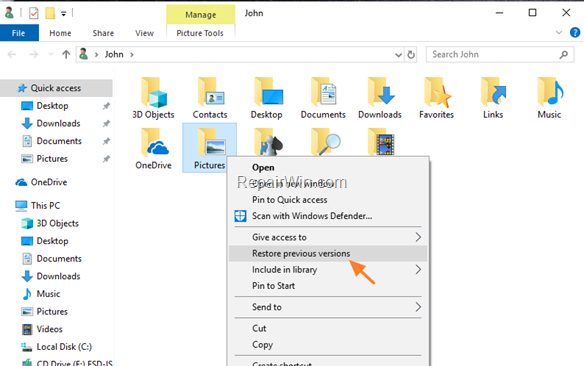Select the Downloads folder in file pane

[x=380, y=98]
